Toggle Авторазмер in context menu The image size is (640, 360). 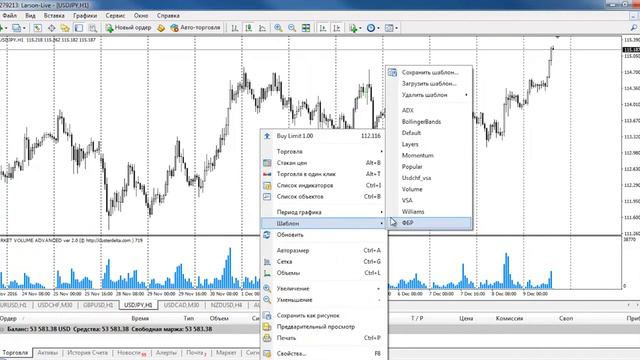coord(324,250)
